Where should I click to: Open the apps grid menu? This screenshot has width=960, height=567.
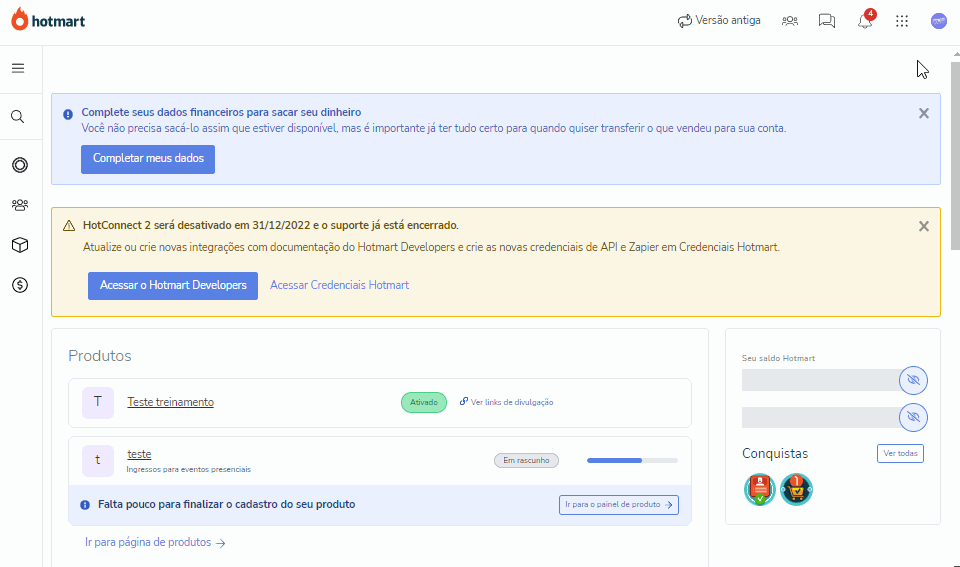(x=902, y=21)
